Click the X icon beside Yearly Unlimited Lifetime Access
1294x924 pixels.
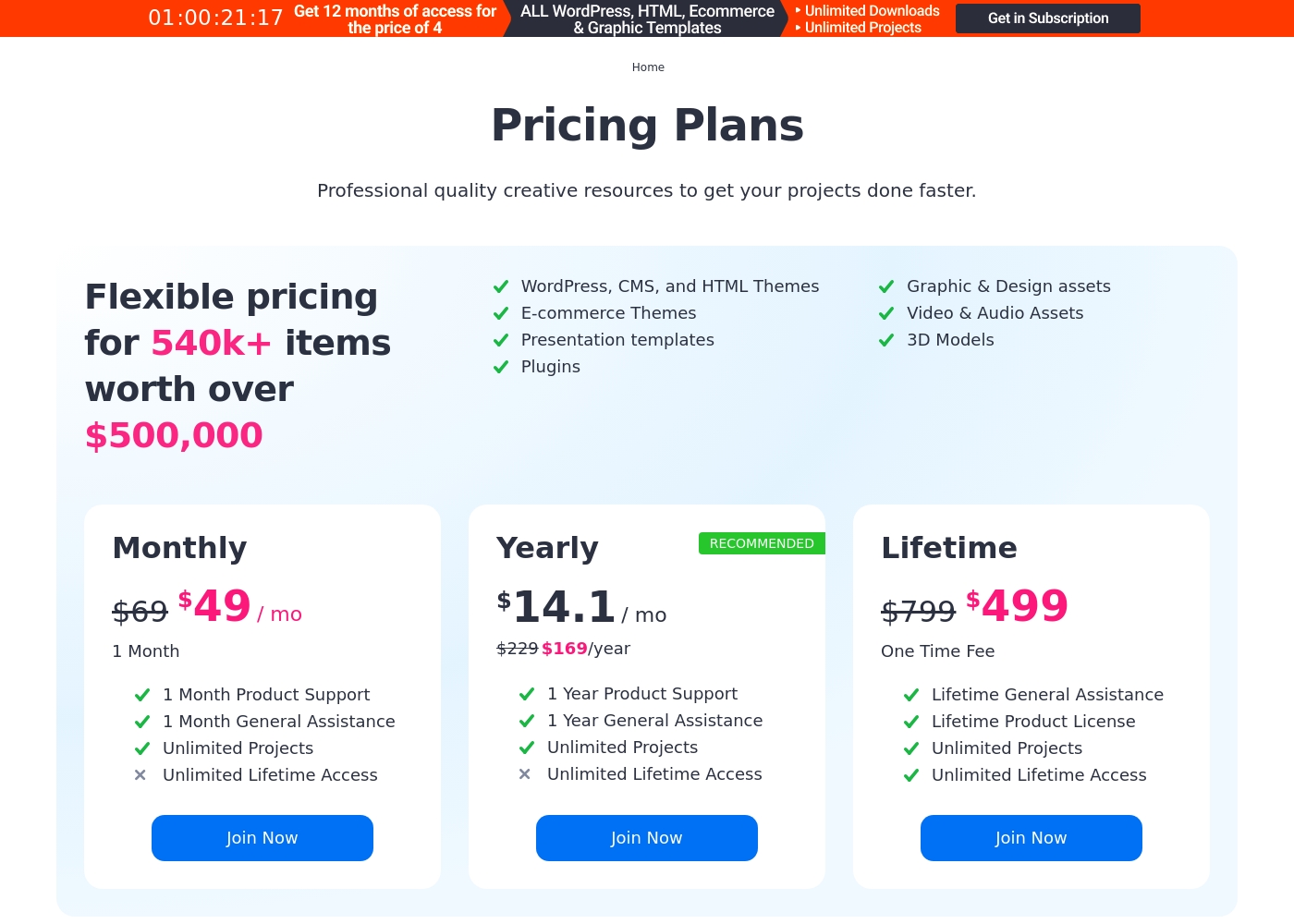click(x=525, y=774)
